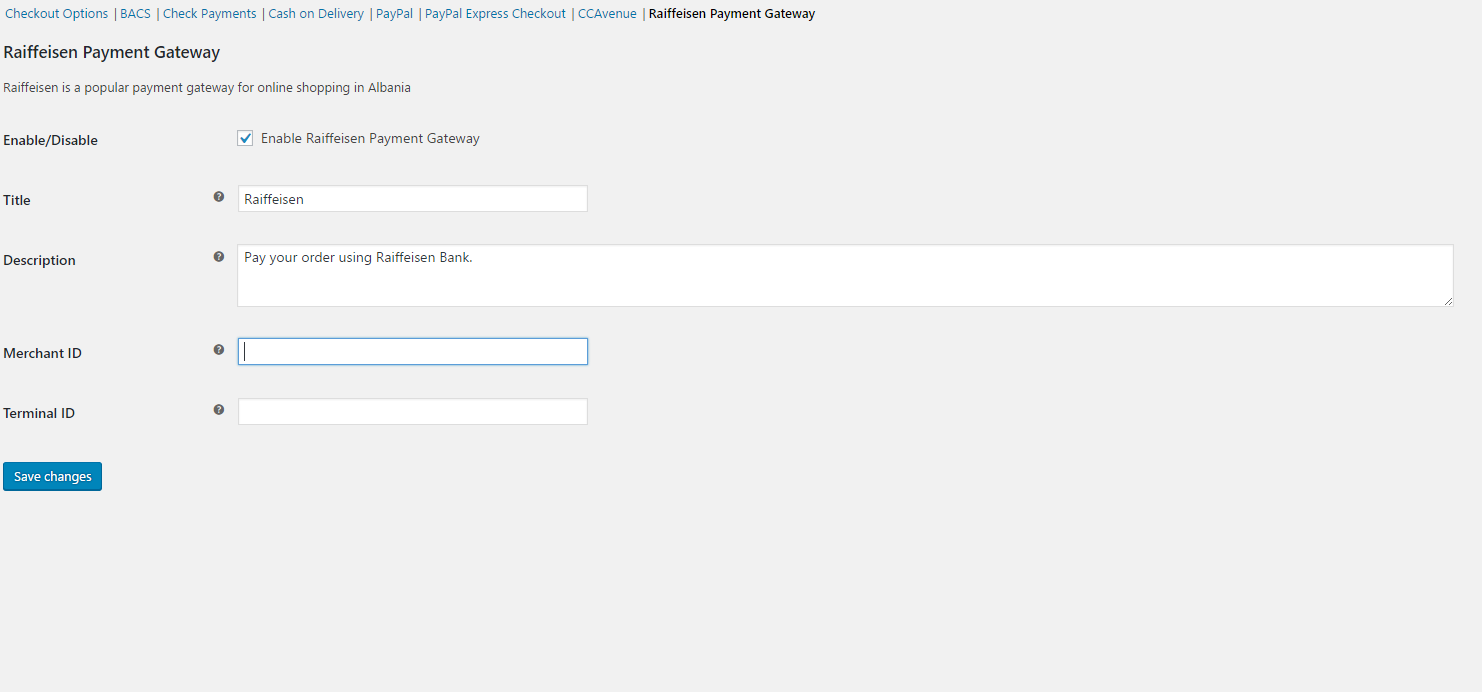Click the help icon next to Description
This screenshot has height=692, width=1482.
click(219, 257)
